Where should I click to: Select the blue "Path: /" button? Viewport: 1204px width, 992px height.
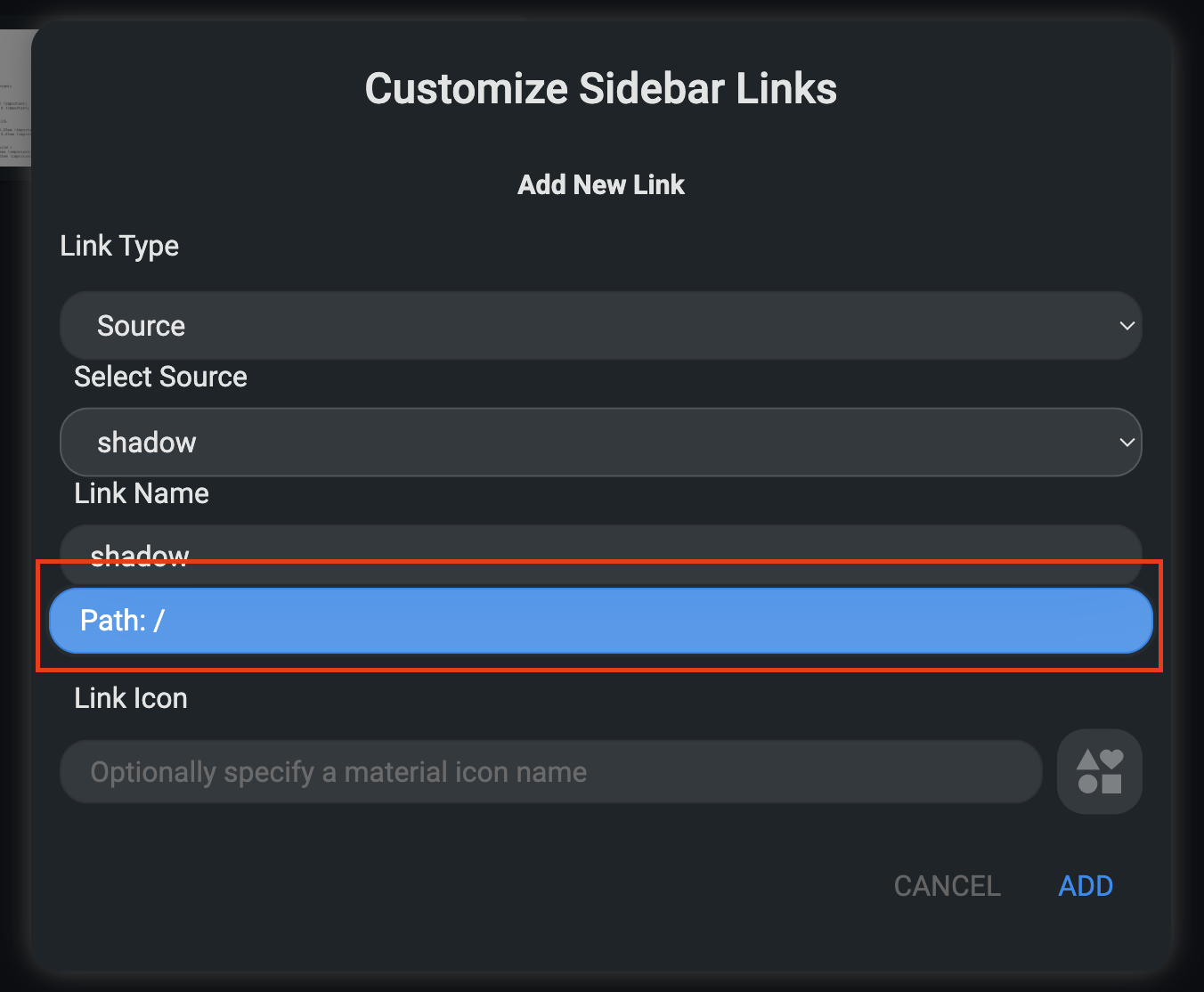pyautogui.click(x=600, y=621)
